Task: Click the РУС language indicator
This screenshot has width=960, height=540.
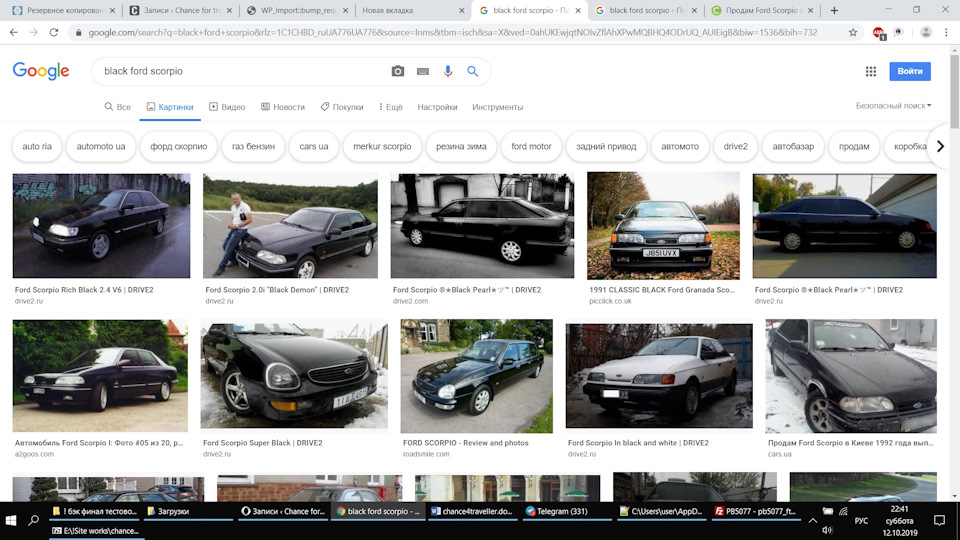Action: tap(861, 520)
